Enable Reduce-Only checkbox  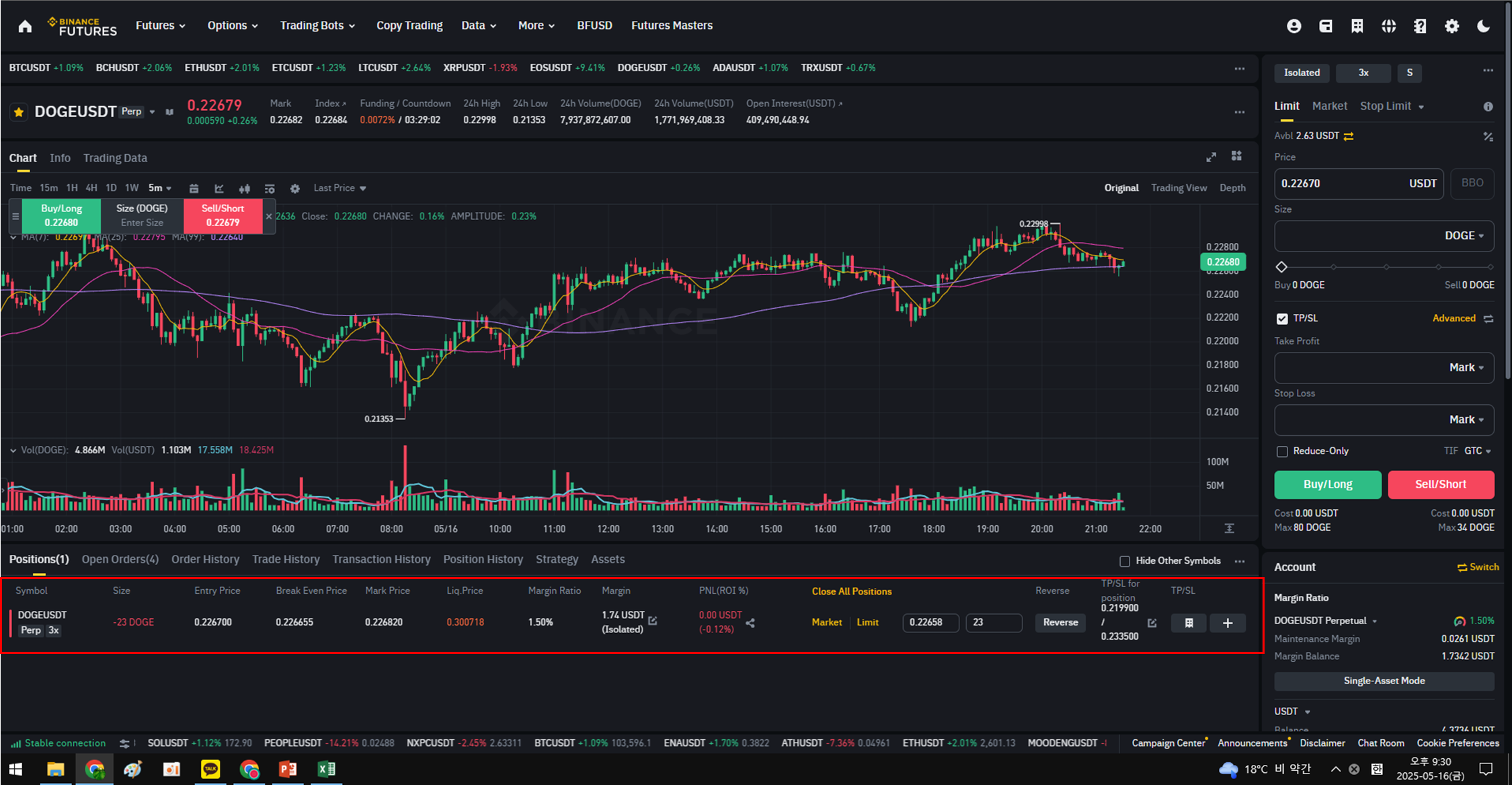point(1282,451)
